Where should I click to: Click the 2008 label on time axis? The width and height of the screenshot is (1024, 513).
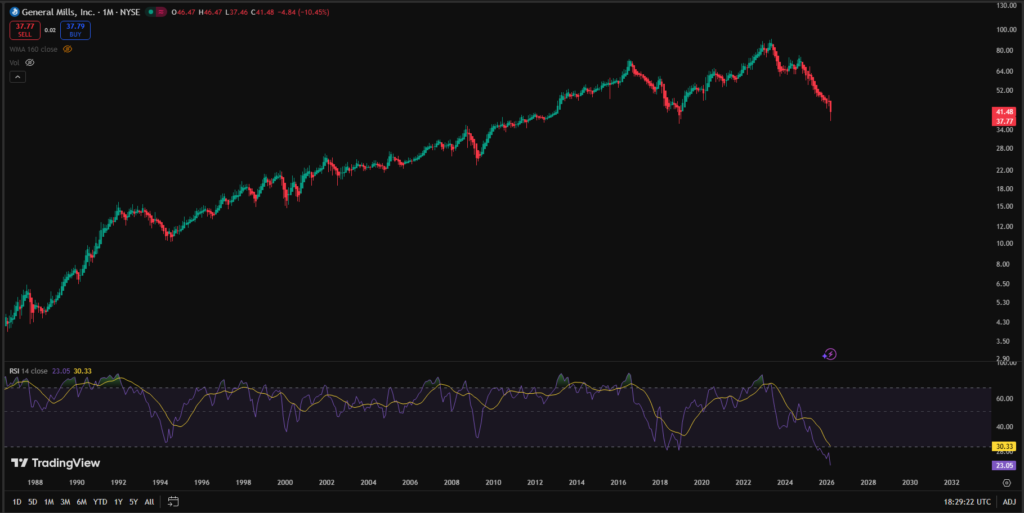point(451,483)
